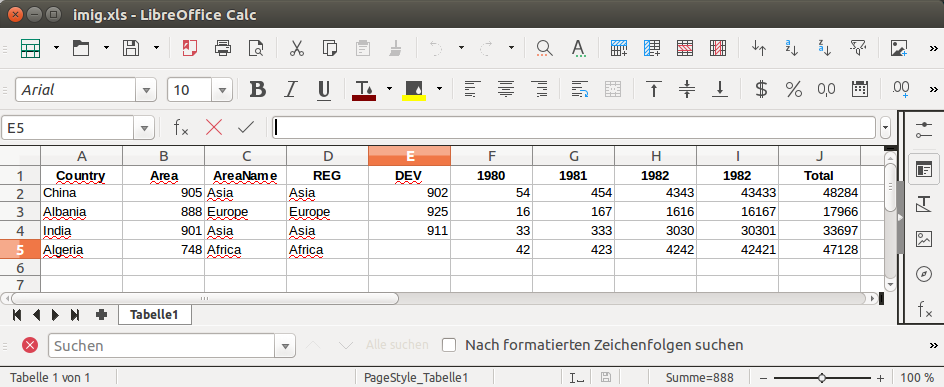Open the font name dropdown
944x387 pixels.
146,90
